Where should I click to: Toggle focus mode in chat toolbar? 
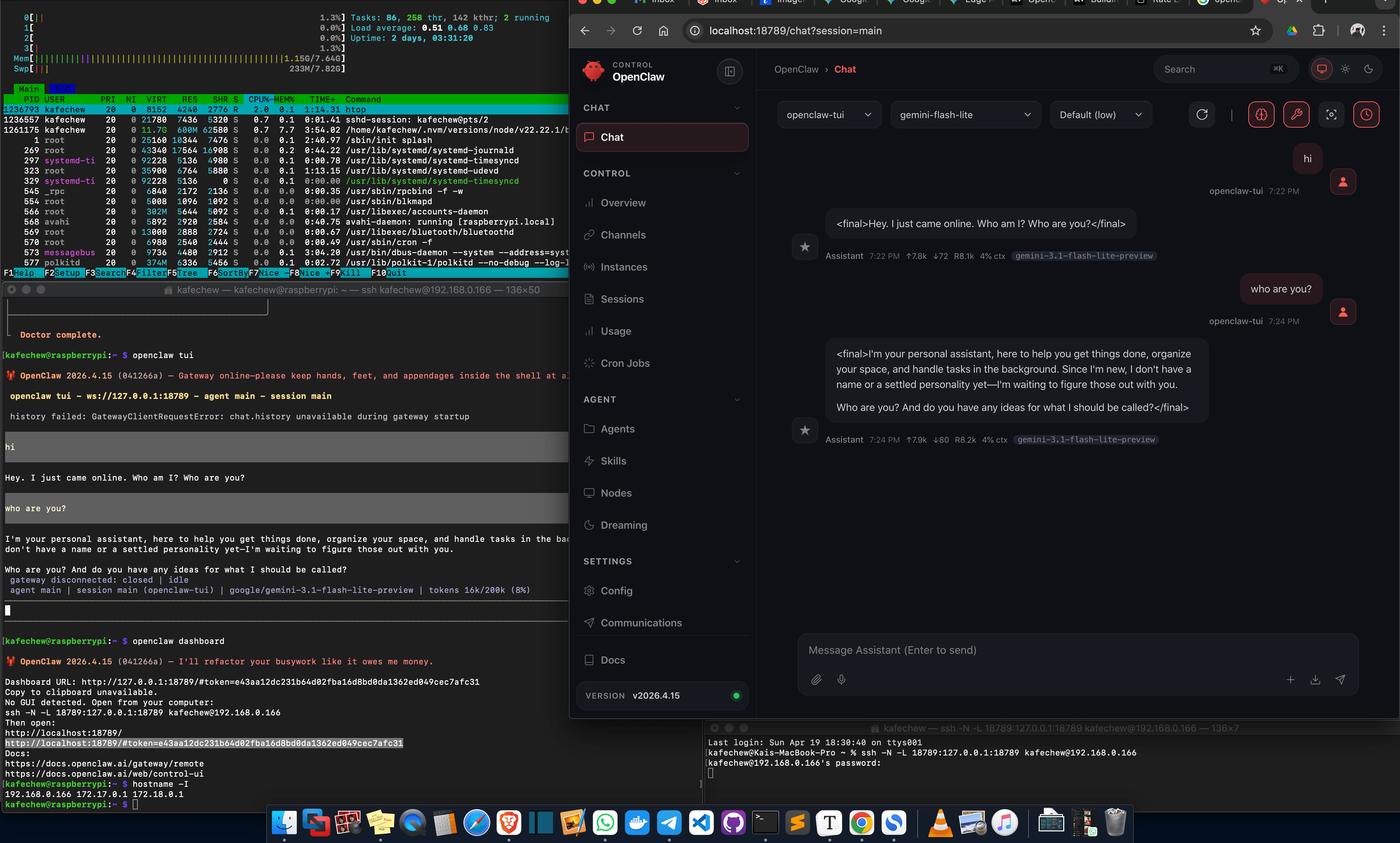pyautogui.click(x=1331, y=115)
